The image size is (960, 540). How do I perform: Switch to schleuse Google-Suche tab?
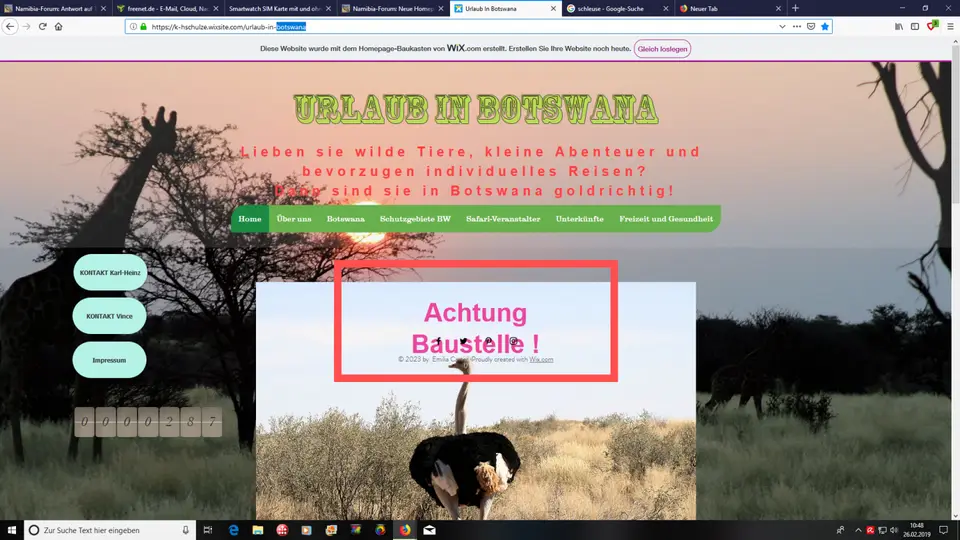point(618,9)
